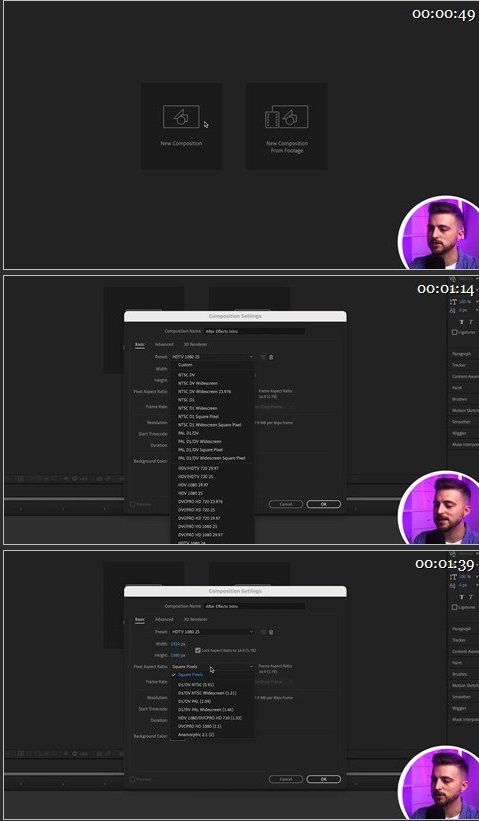Select Anamorphic 2:1 (2) pixel ratio
The width and height of the screenshot is (479, 821).
point(196,735)
